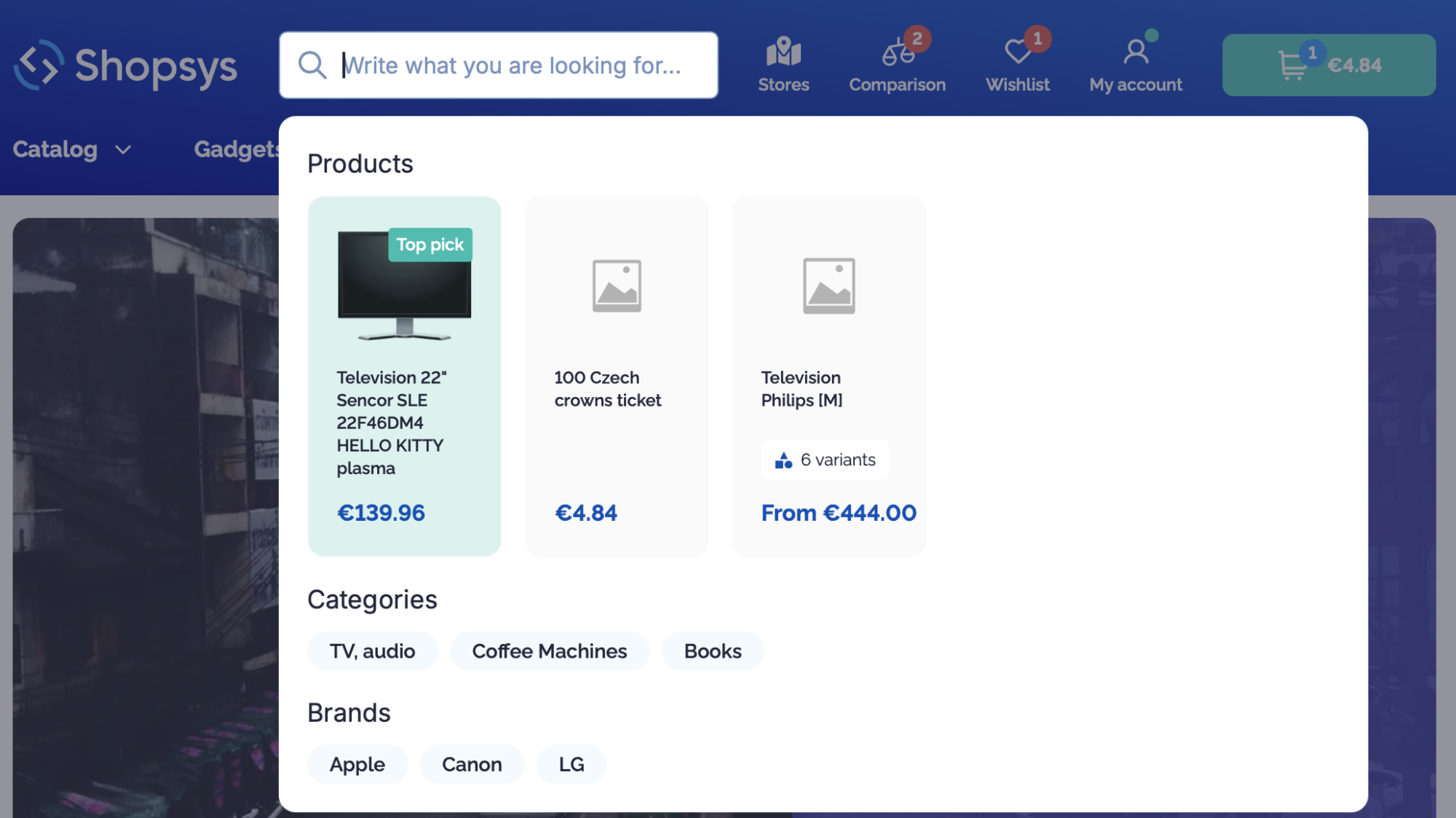This screenshot has width=1456, height=818.
Task: Choose the Canon brand chip
Action: pyautogui.click(x=472, y=764)
